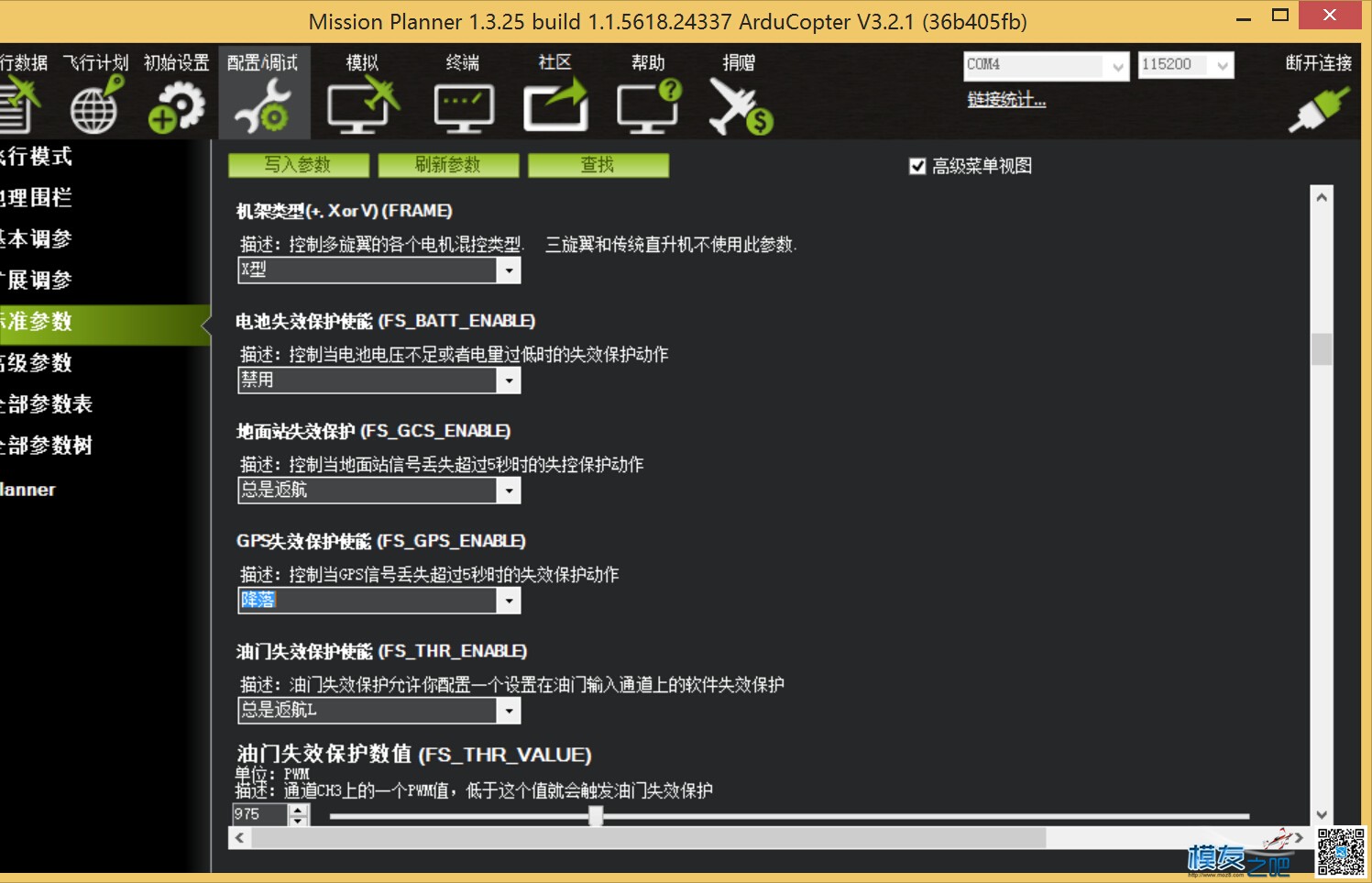
Task: Click the 刷新参数 refresh params button
Action: 448,165
